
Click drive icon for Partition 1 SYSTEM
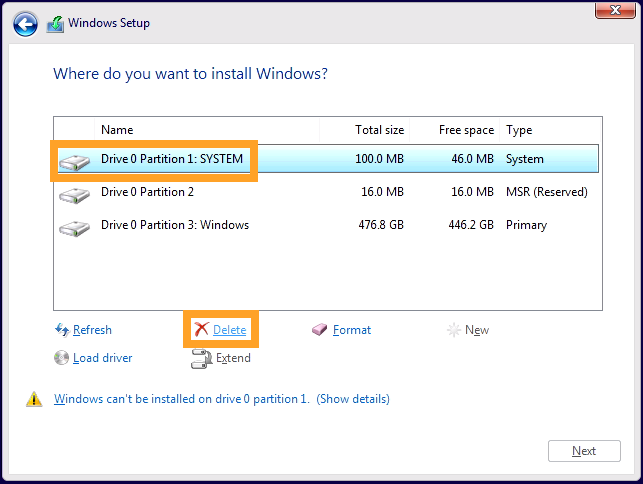[74, 160]
